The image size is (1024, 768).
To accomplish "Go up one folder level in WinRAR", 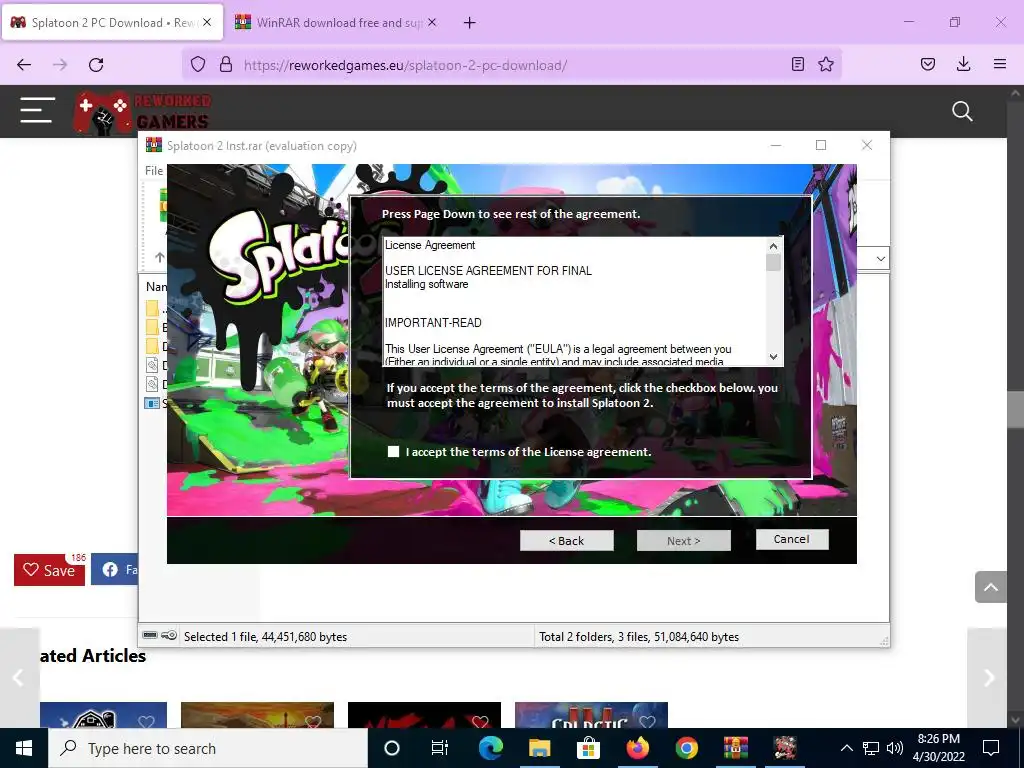I will pos(159,257).
